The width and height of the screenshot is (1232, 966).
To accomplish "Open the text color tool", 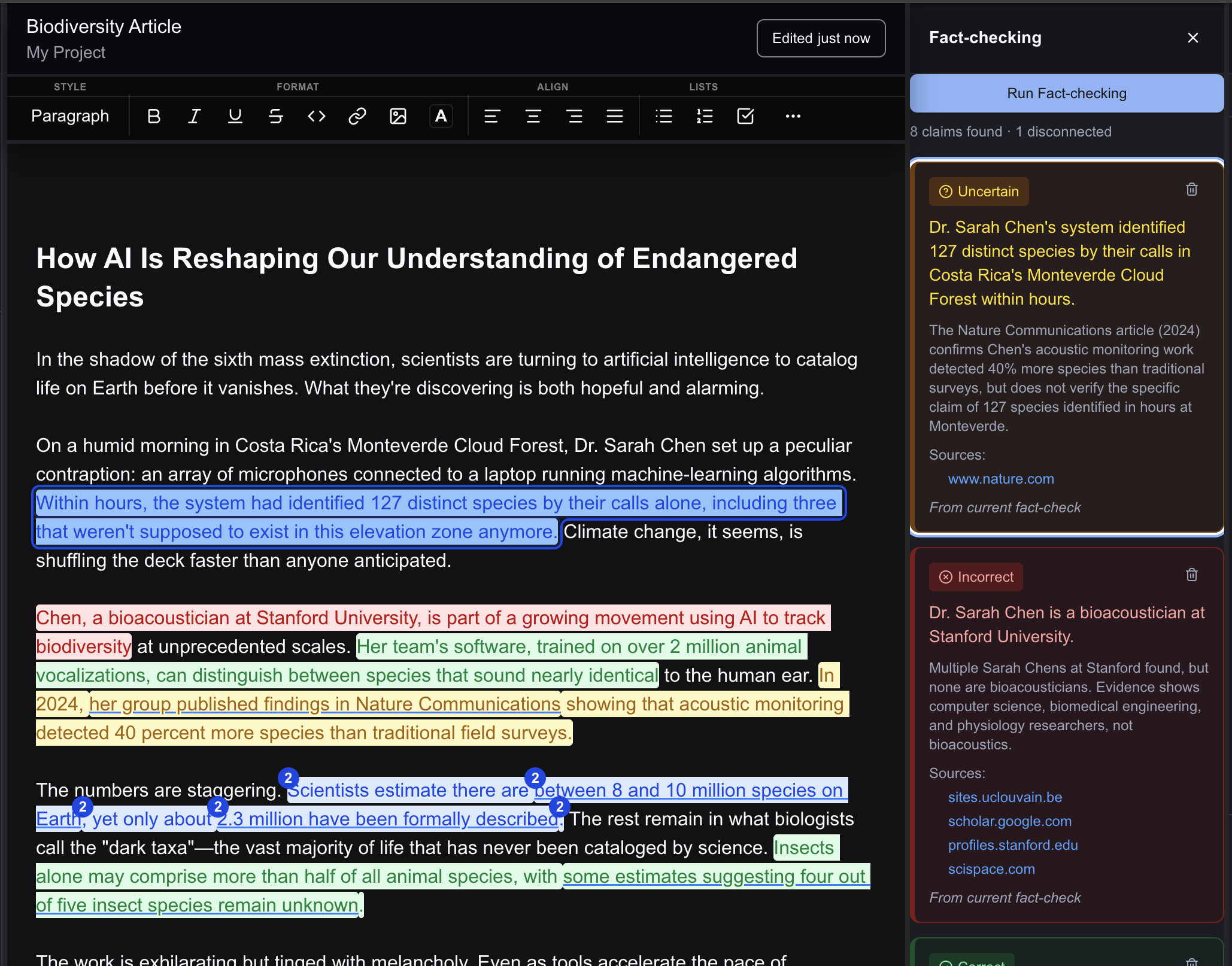I will (x=441, y=116).
